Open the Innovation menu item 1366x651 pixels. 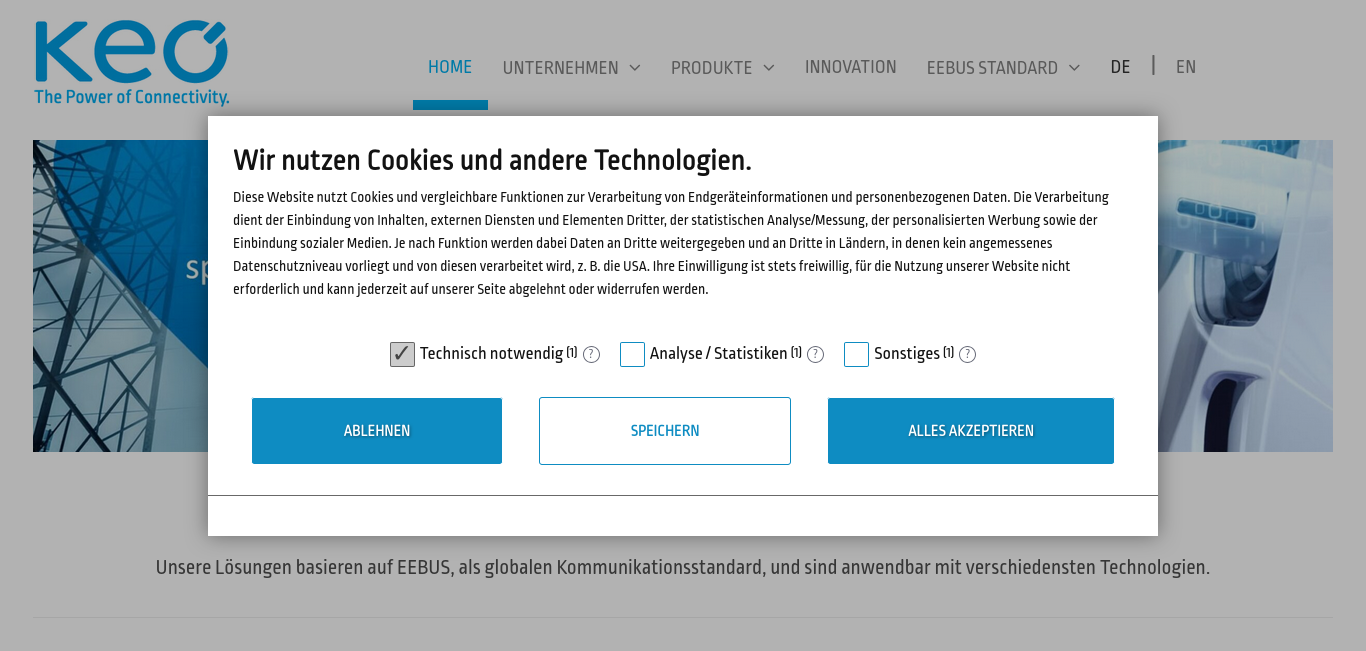[x=851, y=67]
